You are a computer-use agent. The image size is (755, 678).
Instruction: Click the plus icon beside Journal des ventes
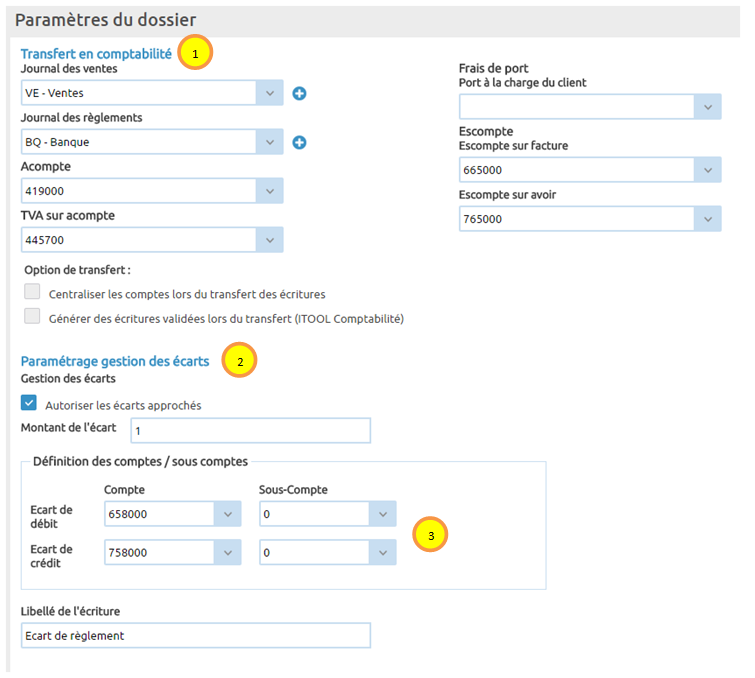click(x=299, y=93)
